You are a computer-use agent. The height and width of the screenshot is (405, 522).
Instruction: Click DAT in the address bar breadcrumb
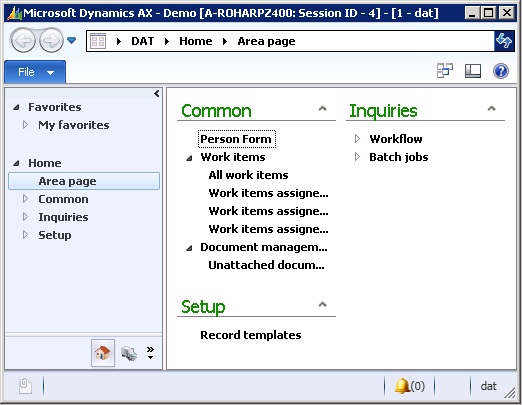coord(143,41)
